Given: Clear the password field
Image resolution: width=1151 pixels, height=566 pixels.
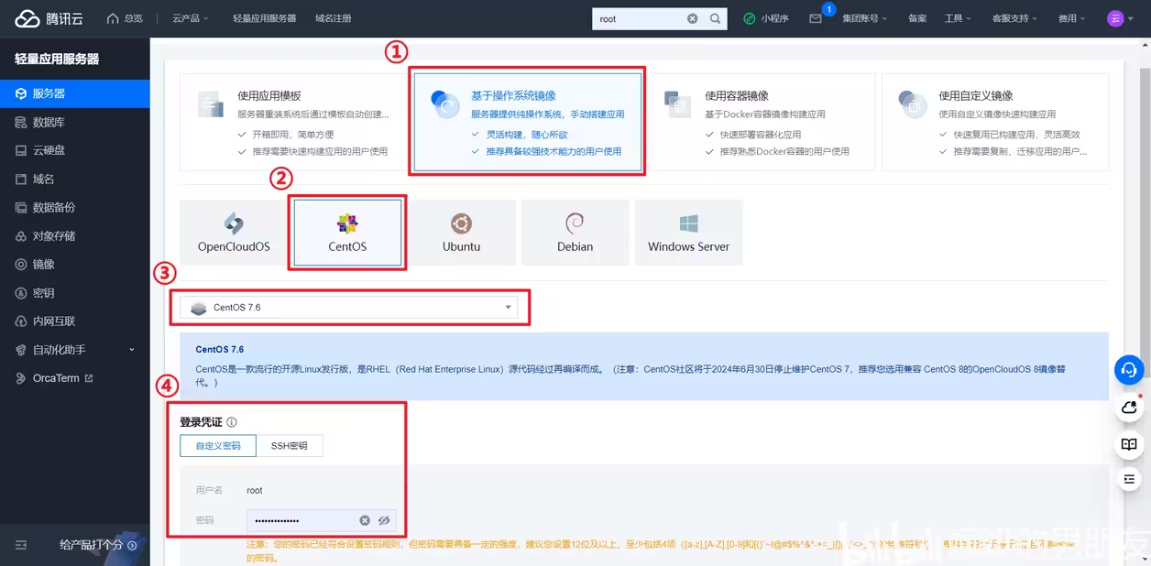Looking at the screenshot, I should [364, 520].
